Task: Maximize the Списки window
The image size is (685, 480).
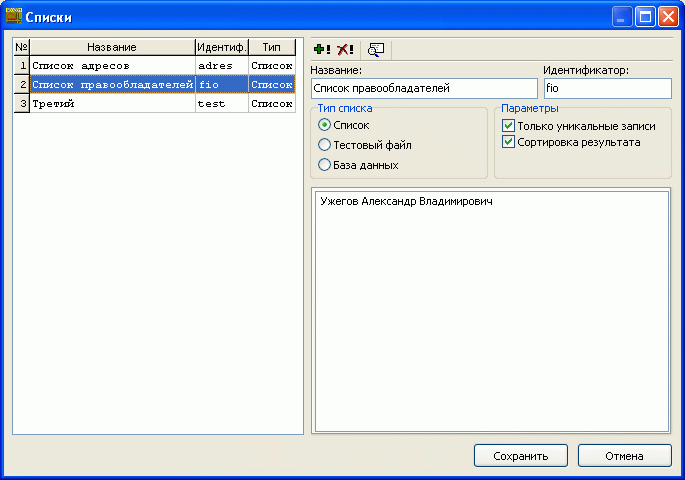Action: click(x=645, y=17)
